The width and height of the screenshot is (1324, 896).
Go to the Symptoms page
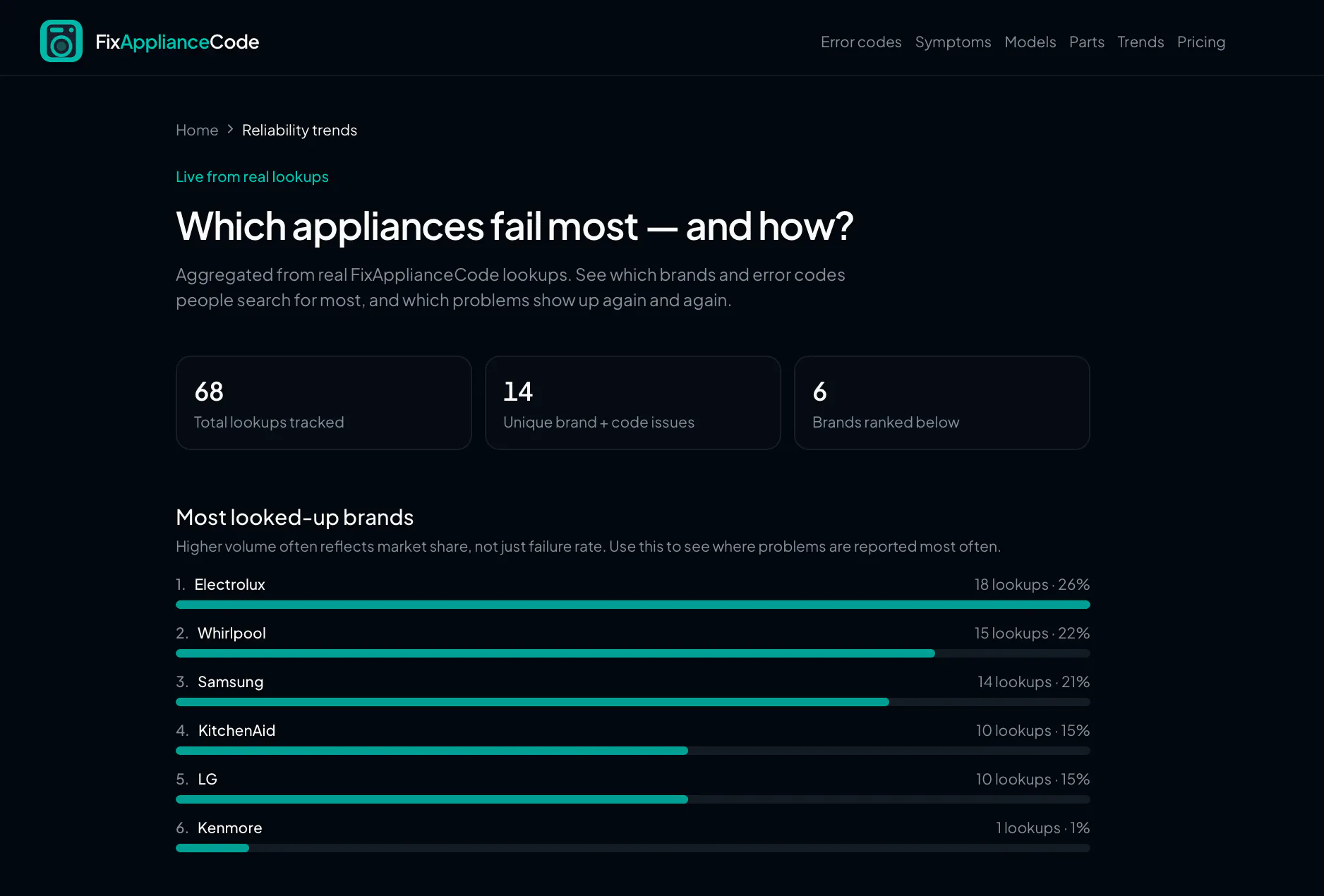pos(953,42)
